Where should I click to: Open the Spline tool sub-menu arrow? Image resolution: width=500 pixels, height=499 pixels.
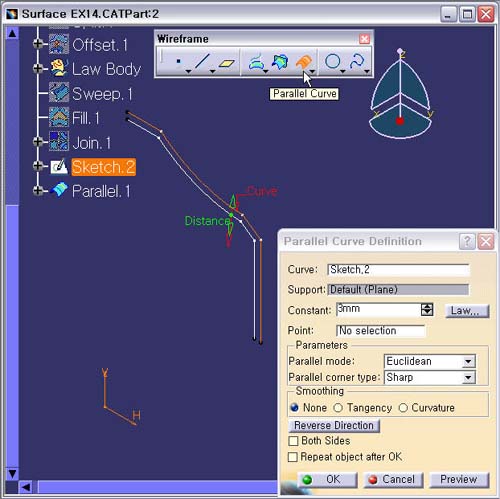367,71
